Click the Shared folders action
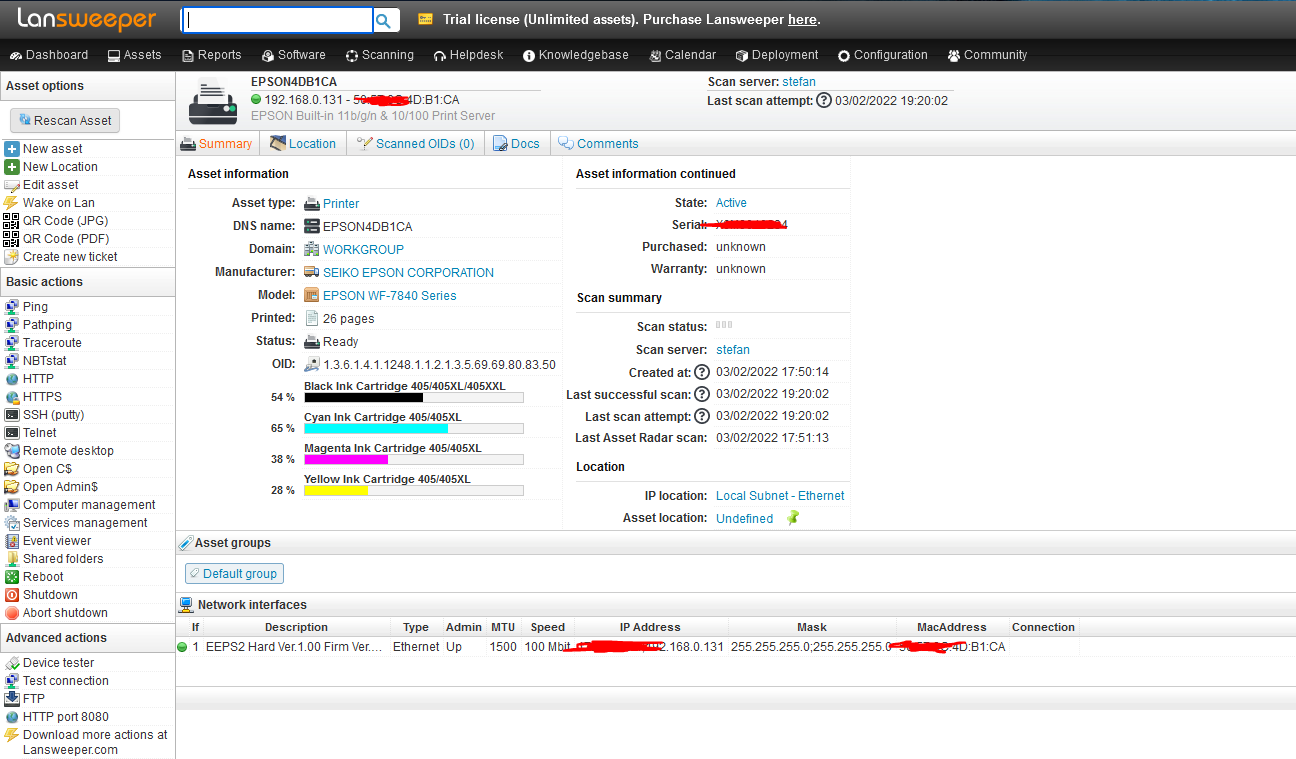 63,559
